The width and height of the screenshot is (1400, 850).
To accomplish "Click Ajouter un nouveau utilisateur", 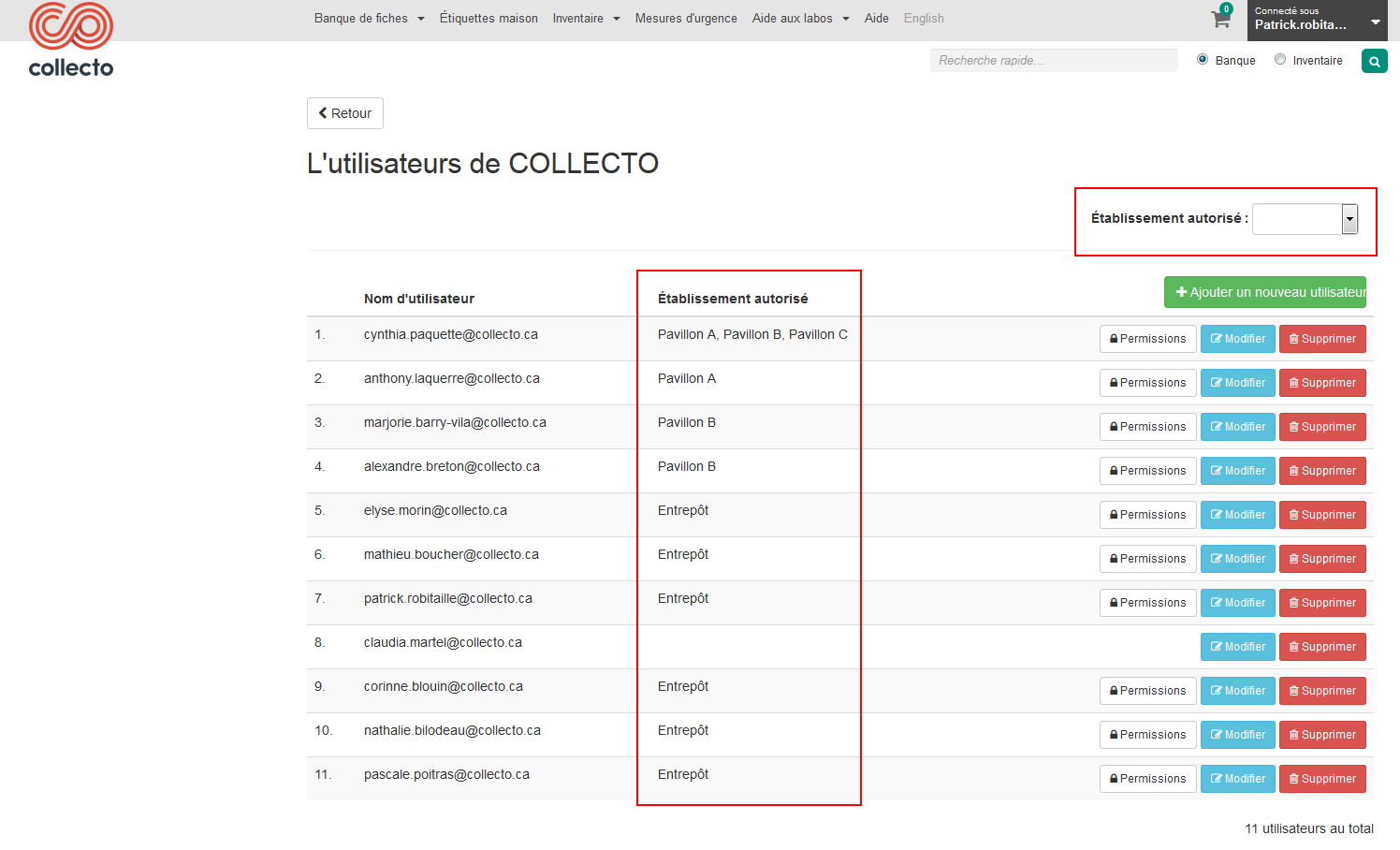I will tap(1265, 292).
